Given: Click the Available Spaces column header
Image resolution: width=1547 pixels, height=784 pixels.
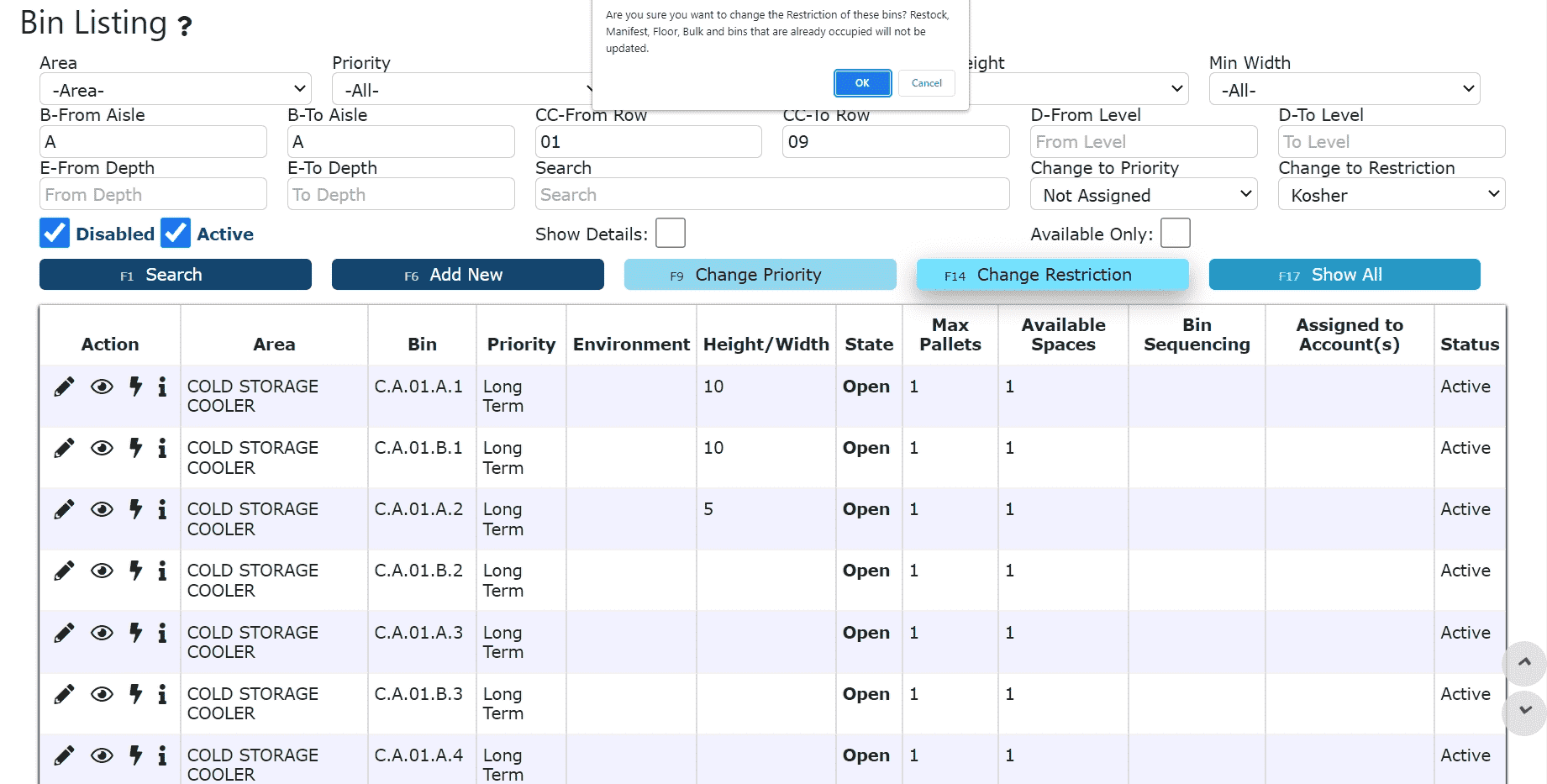Looking at the screenshot, I should pos(1063,334).
